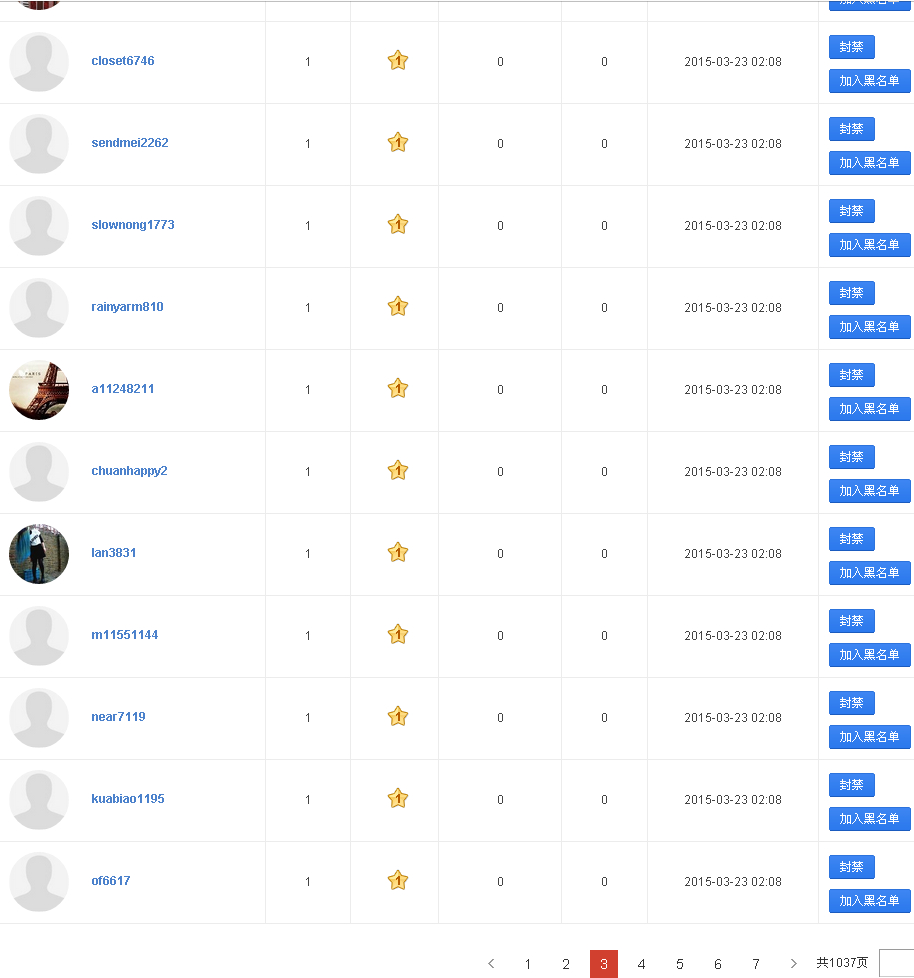The width and height of the screenshot is (914, 978).
Task: Click the level star in the of6617 row
Action: (398, 881)
